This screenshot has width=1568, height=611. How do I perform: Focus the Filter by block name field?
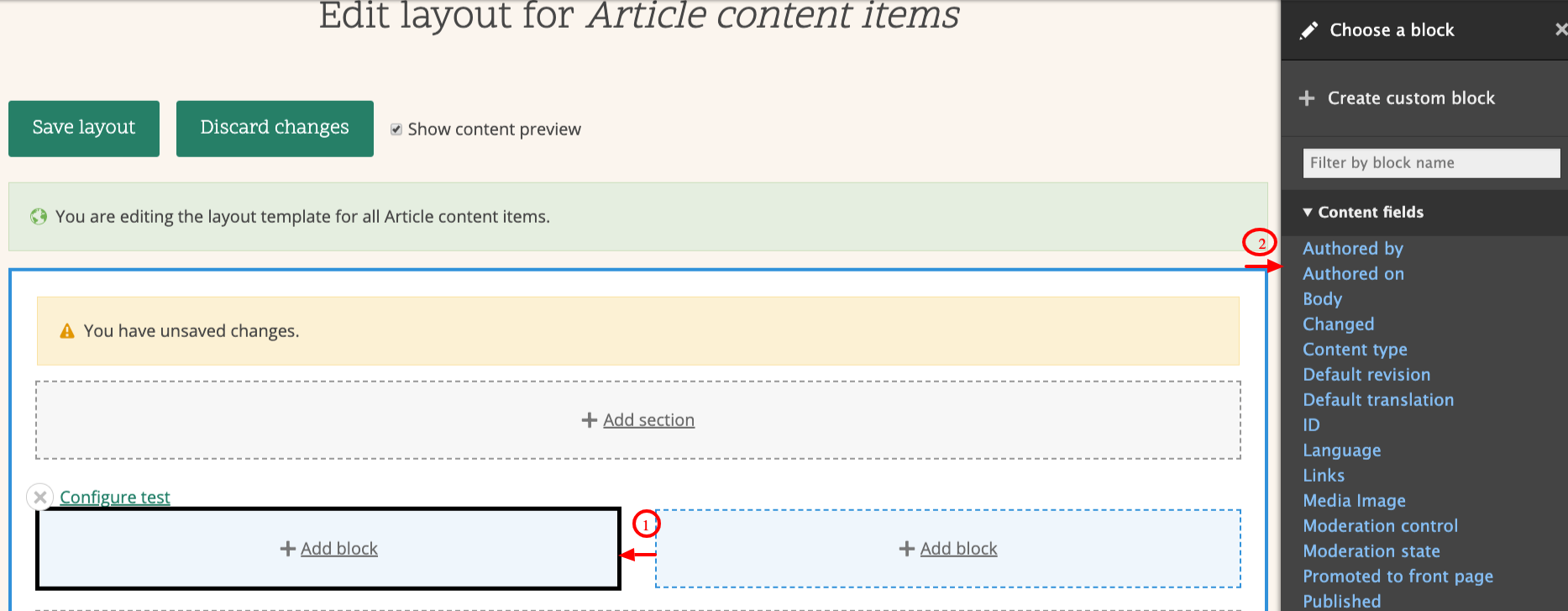[x=1430, y=163]
